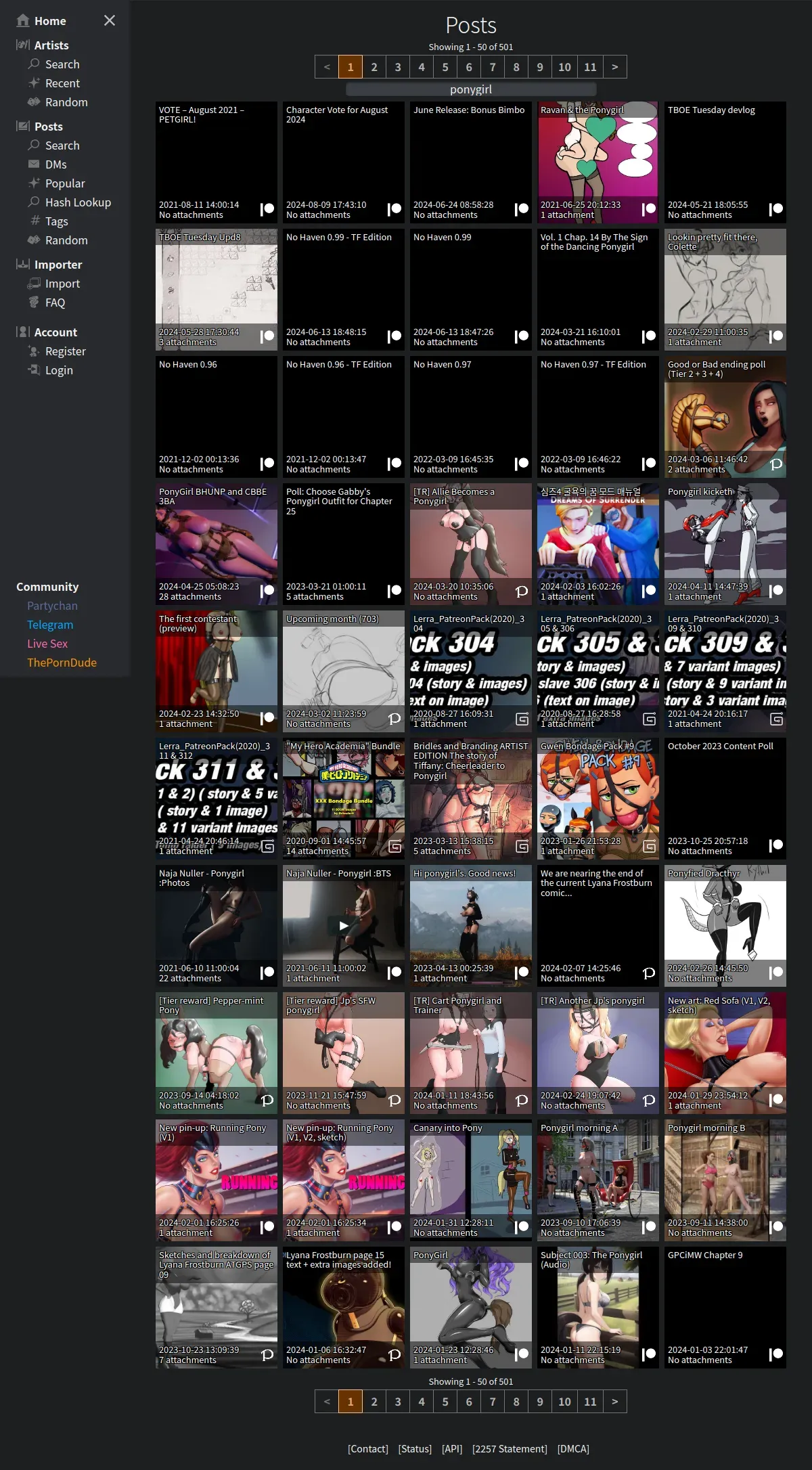Go to Tags in the sidebar
Image resolution: width=812 pixels, height=1470 pixels.
coord(57,221)
